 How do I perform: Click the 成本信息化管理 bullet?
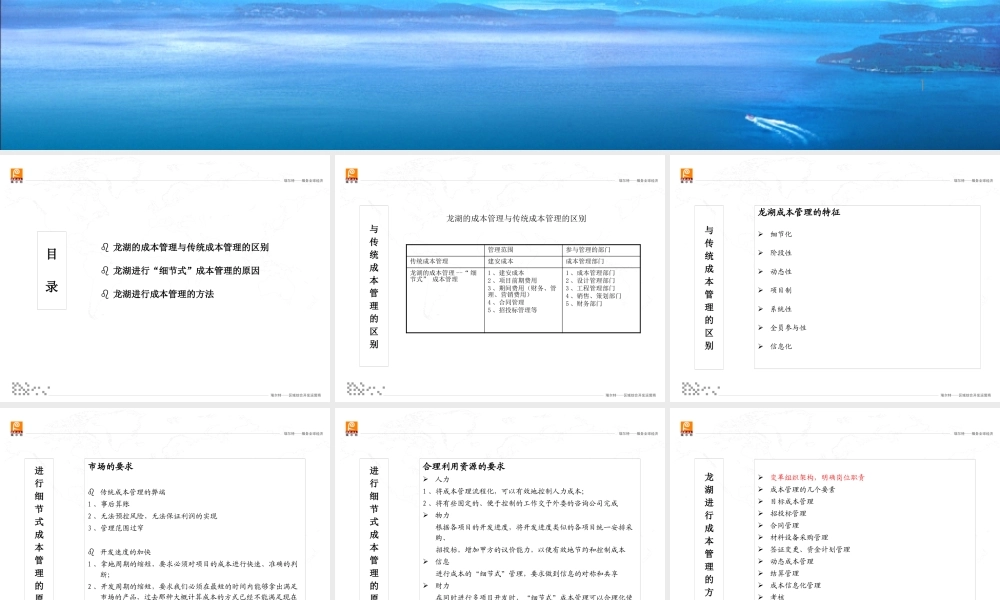tap(795, 585)
